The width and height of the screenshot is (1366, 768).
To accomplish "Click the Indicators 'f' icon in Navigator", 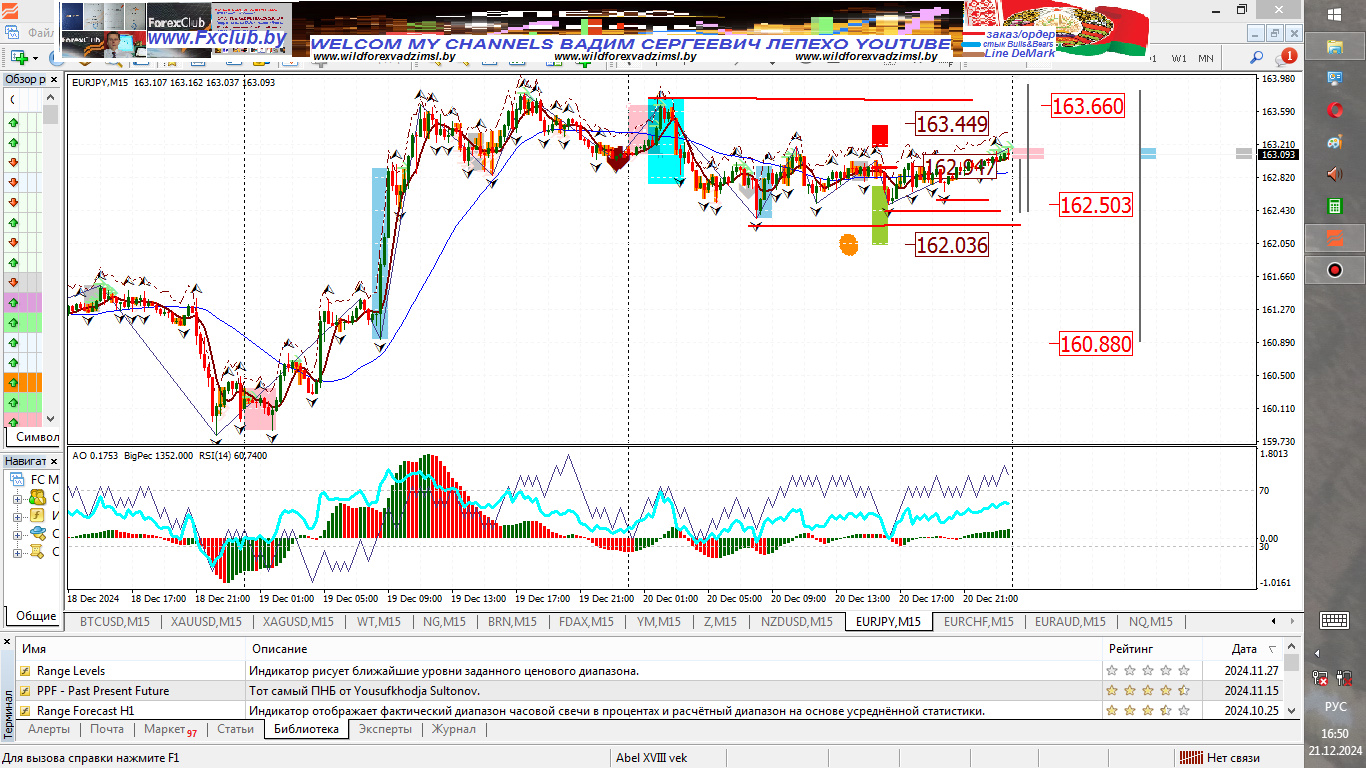I will click(x=37, y=515).
